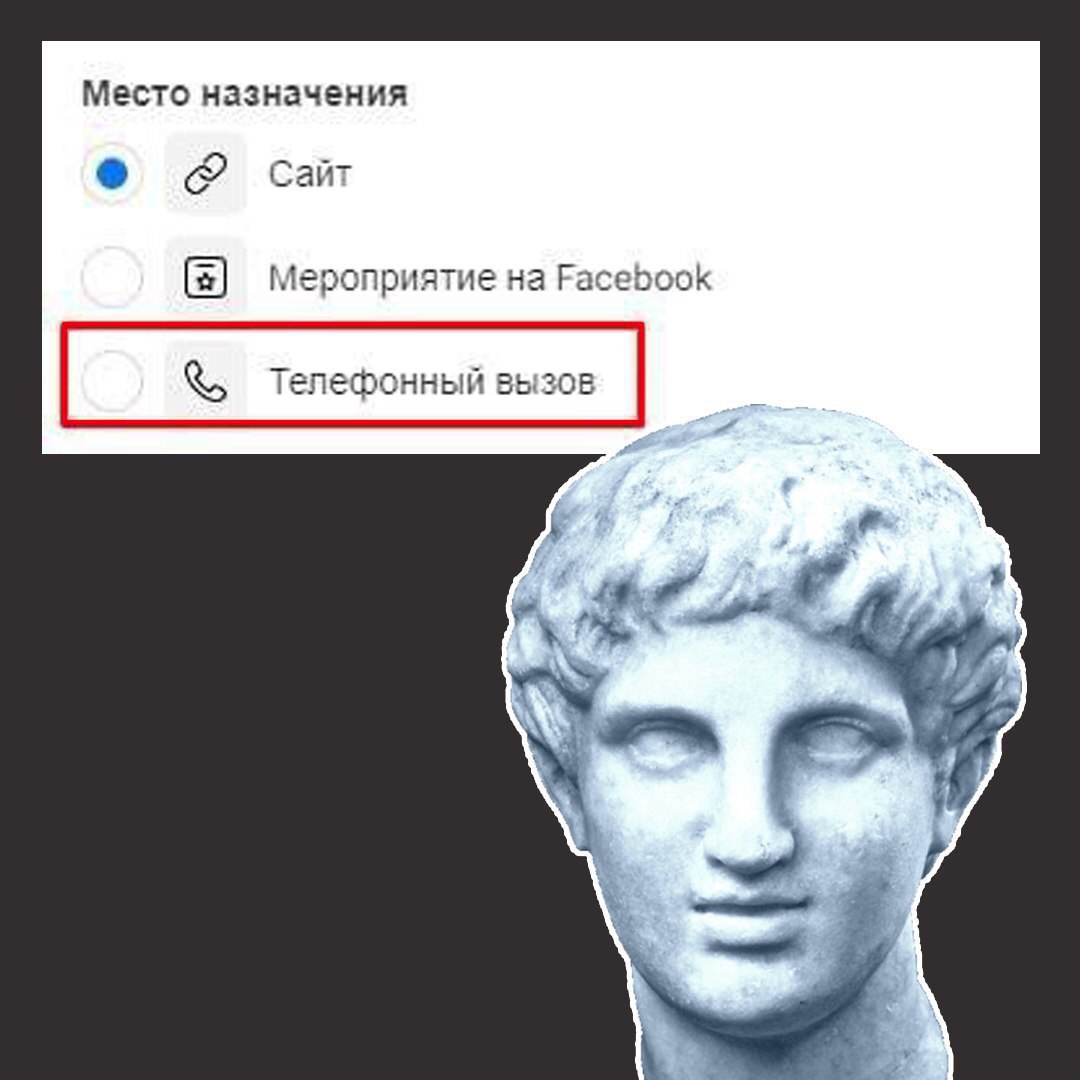Viewport: 1080px width, 1080px height.
Task: Click the chain link icon beside Сайт
Action: click(x=205, y=174)
